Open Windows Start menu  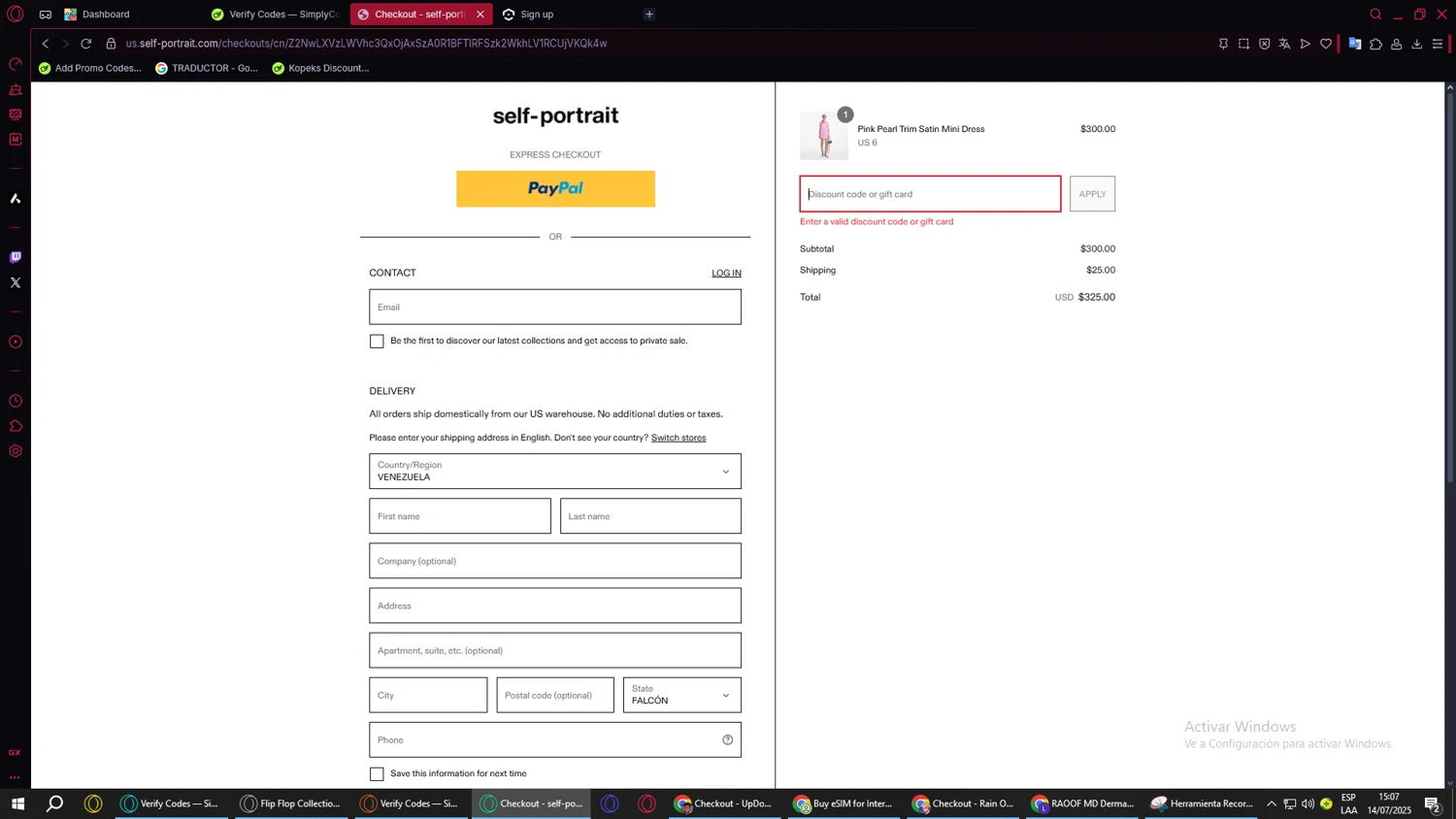[x=17, y=803]
